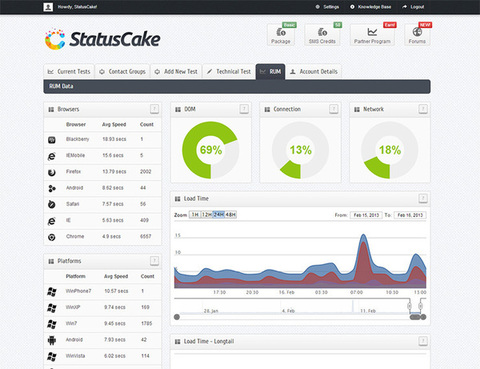Open the Add New Test tab

(x=176, y=72)
